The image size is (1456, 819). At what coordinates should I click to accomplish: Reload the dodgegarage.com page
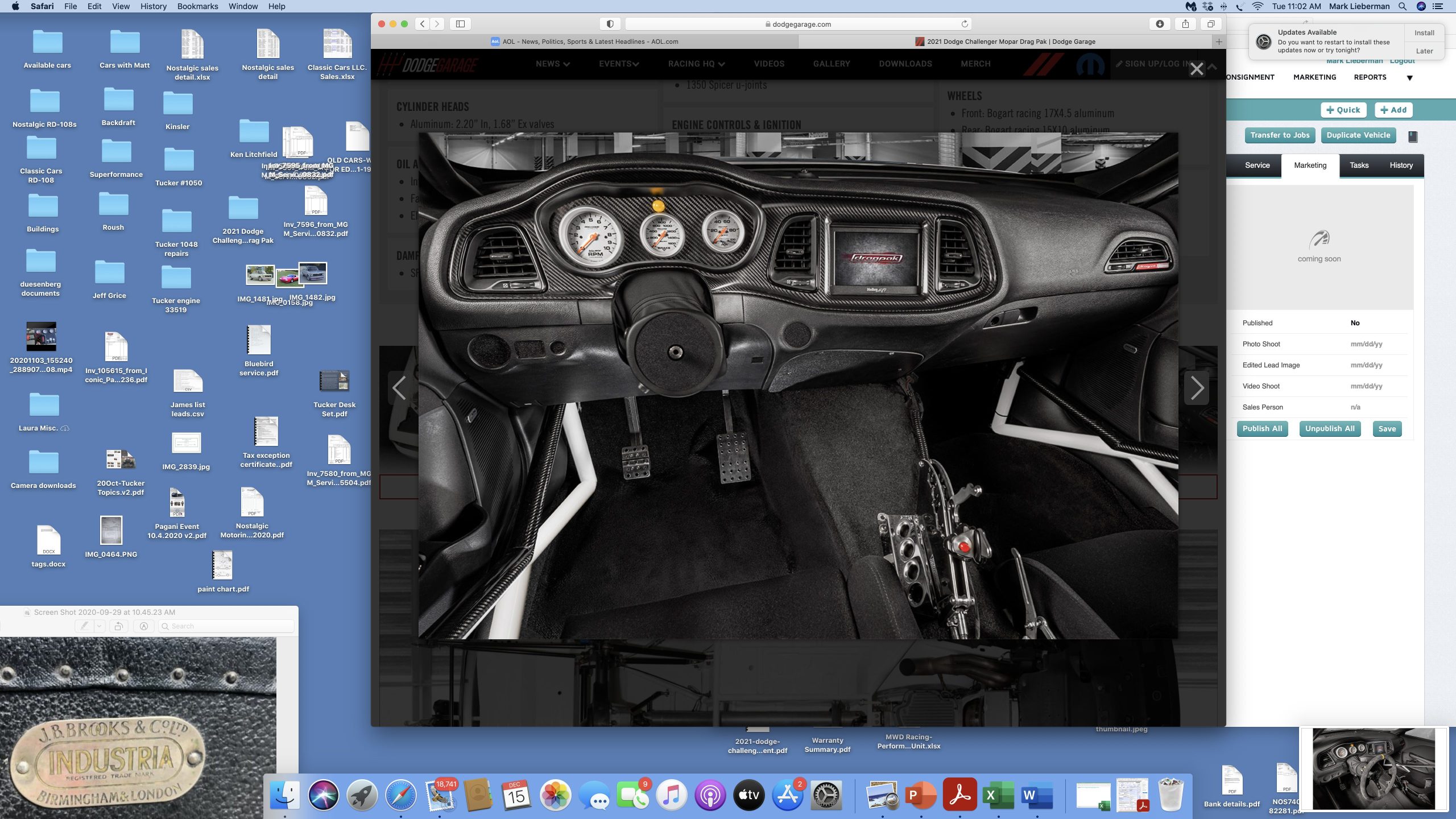click(x=965, y=24)
